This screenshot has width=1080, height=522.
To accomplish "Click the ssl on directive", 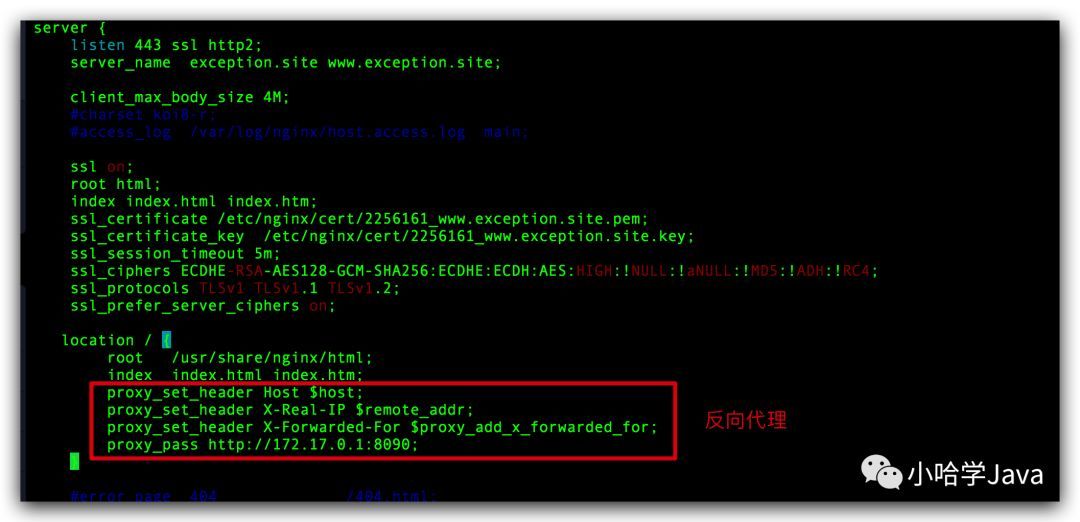I will [x=102, y=167].
